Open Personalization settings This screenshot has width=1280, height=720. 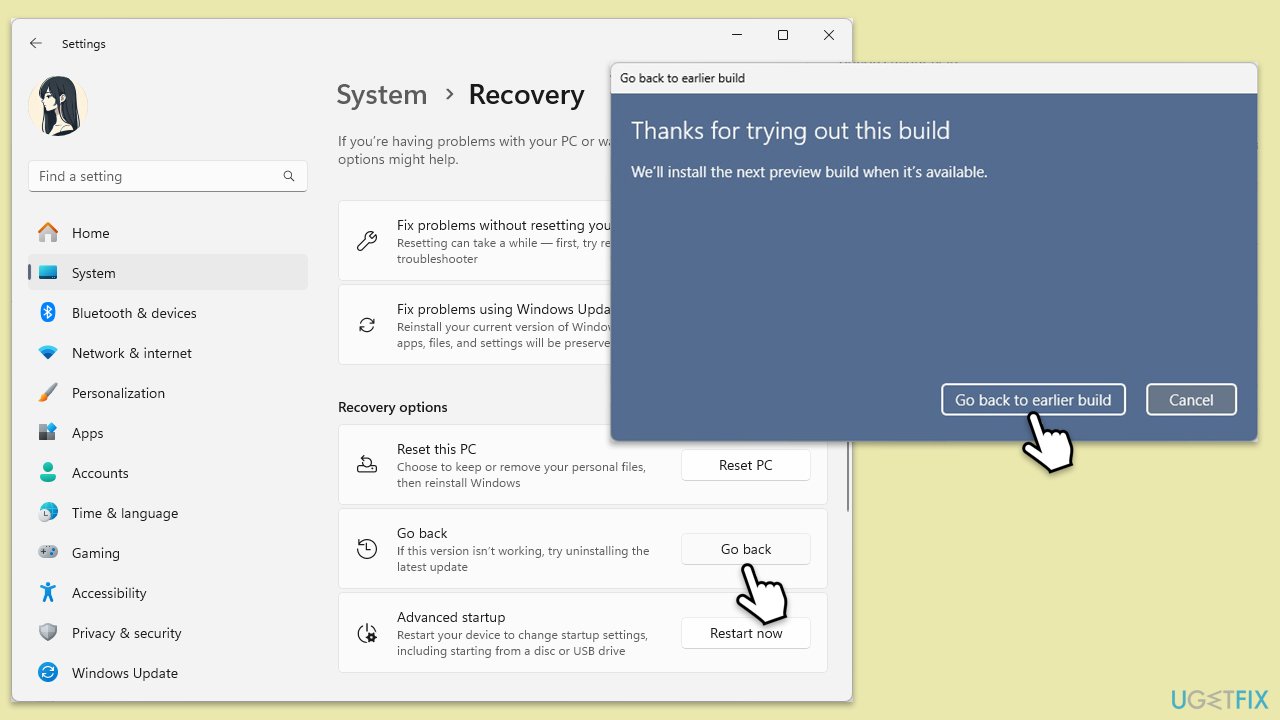point(118,393)
